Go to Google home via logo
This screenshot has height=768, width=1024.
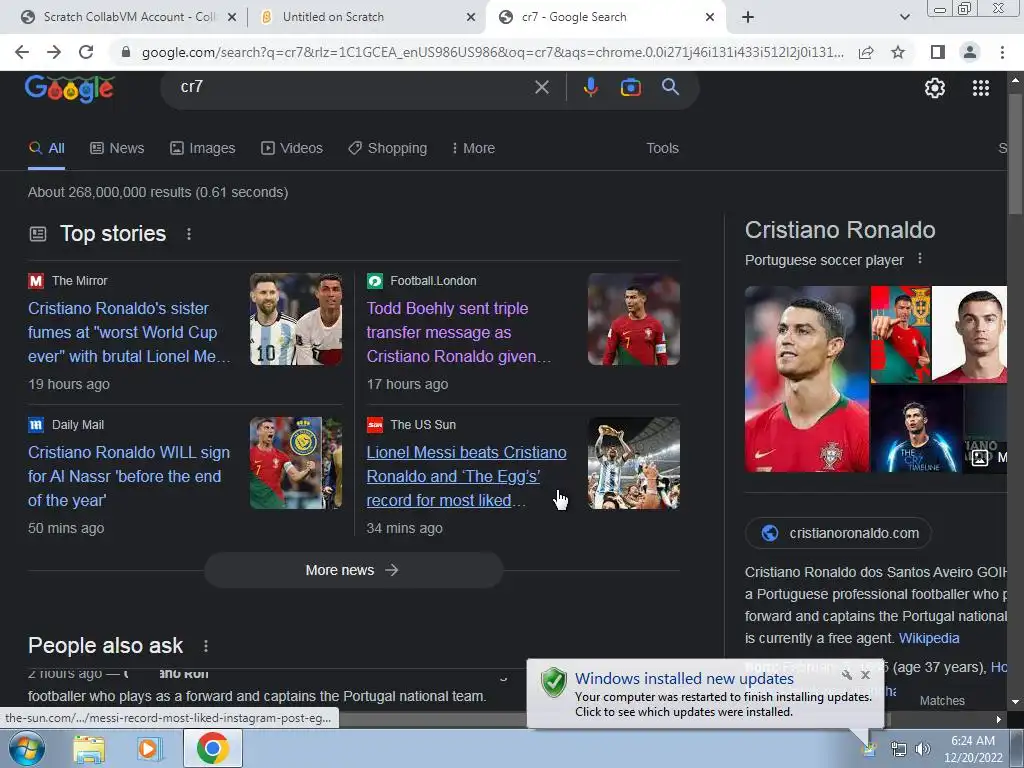(x=69, y=88)
